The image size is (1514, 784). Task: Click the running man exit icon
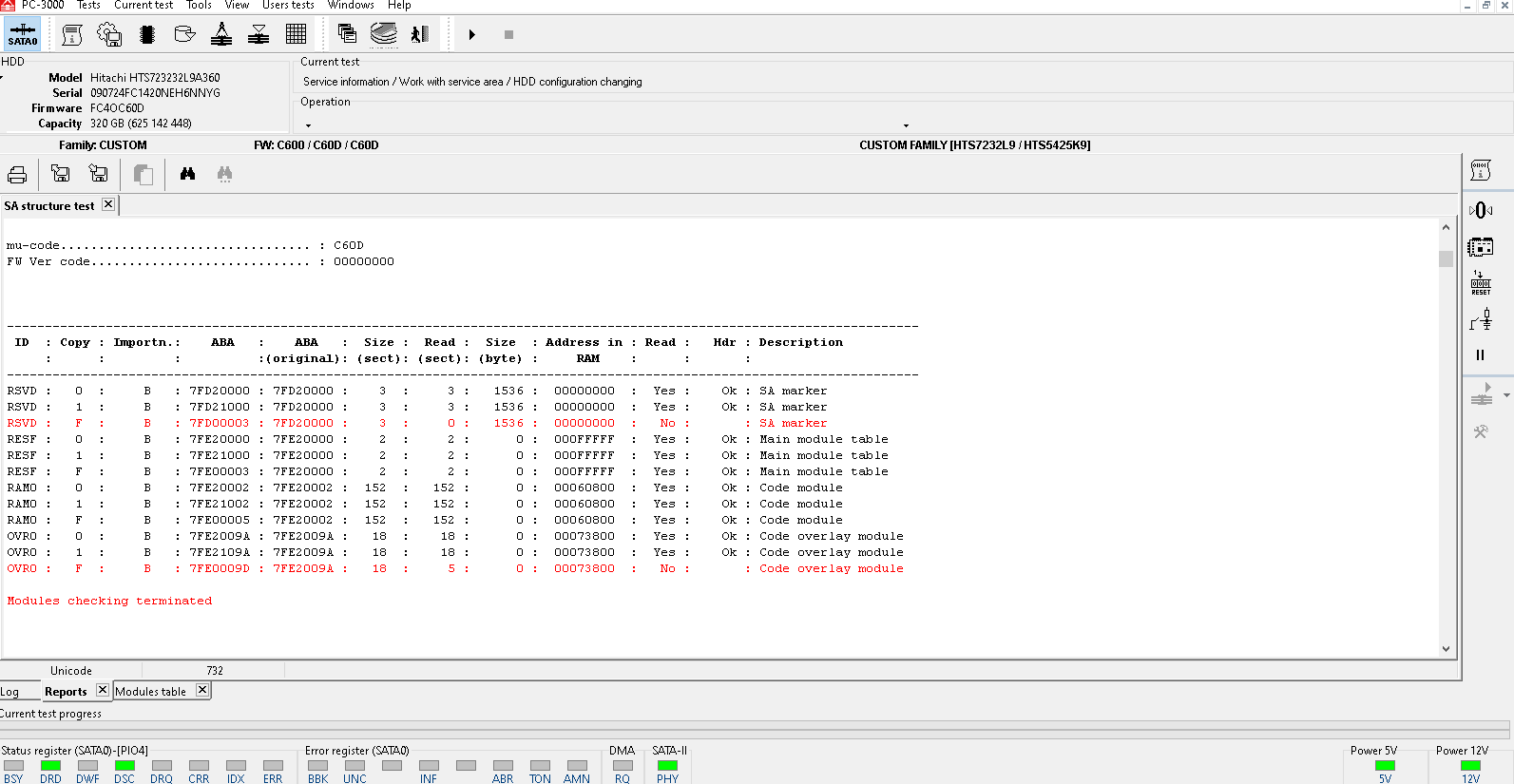click(420, 35)
